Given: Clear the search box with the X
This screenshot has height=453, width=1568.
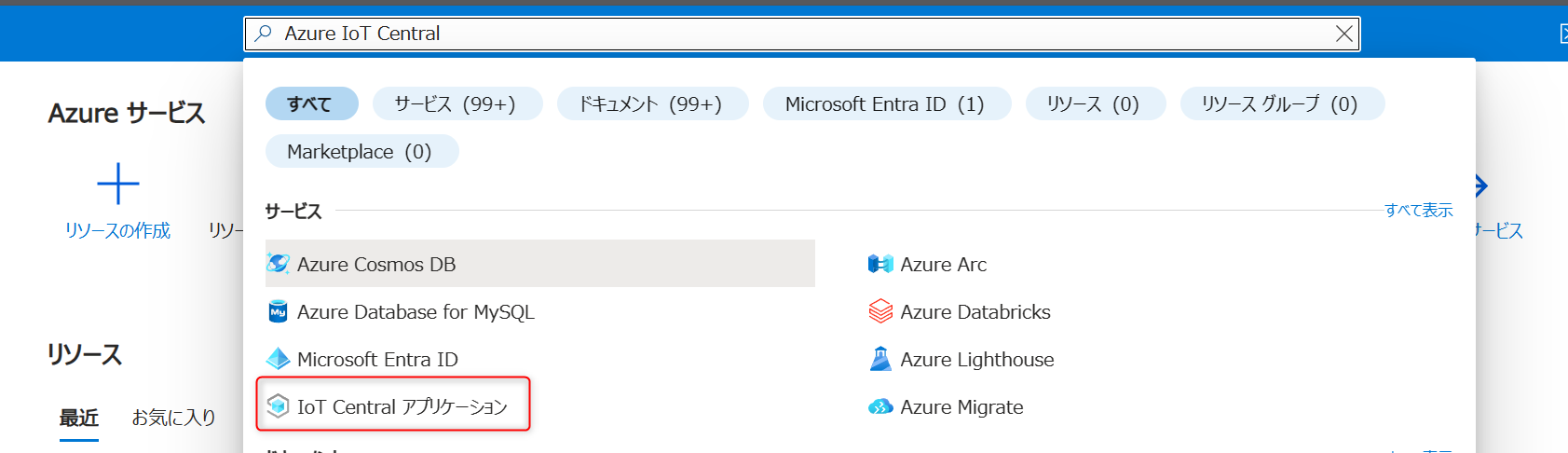Looking at the screenshot, I should tap(1343, 34).
